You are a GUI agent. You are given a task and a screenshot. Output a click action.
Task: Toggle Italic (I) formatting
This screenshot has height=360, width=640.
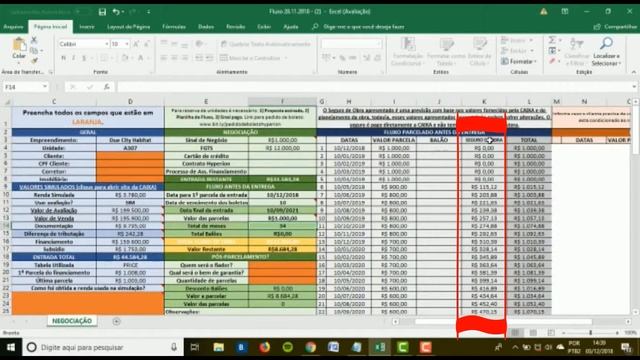pos(73,58)
